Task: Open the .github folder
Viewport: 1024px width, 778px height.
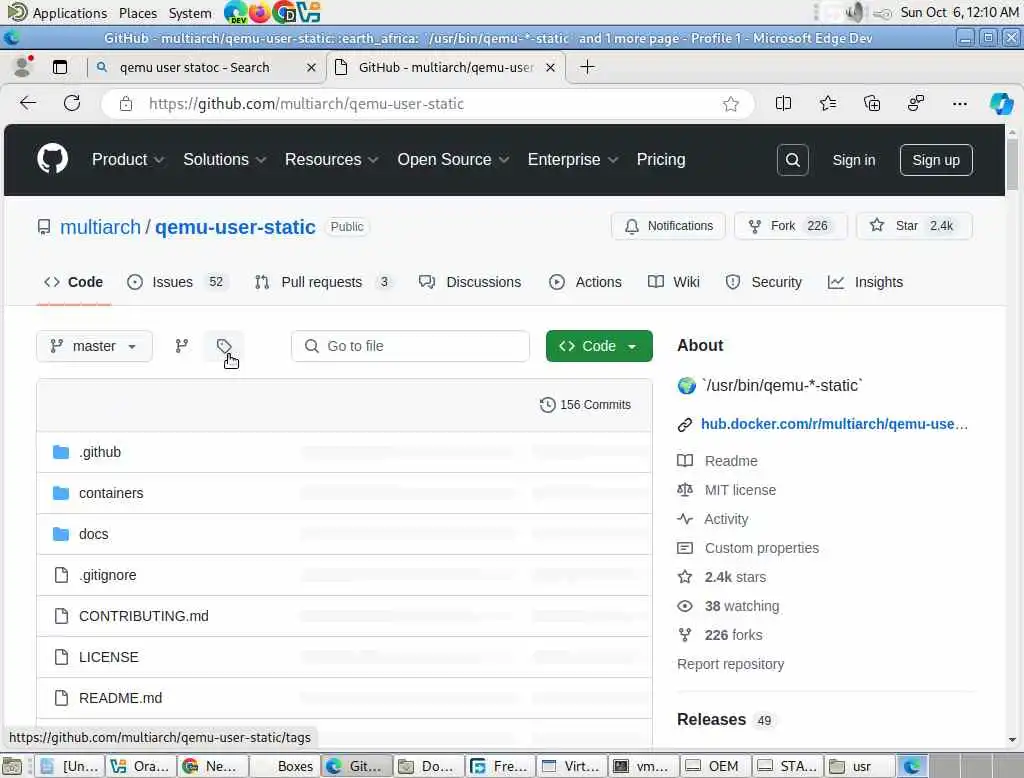Action: coord(100,452)
